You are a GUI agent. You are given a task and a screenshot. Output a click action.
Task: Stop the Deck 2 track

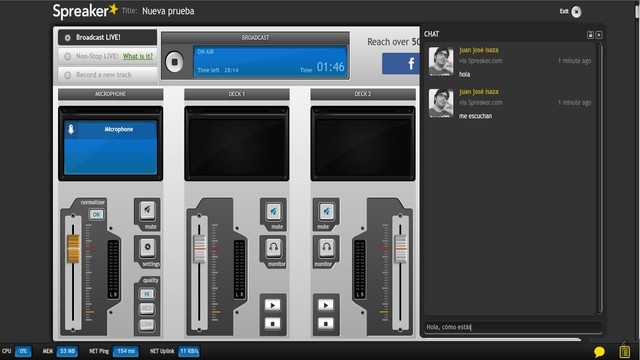[326, 324]
